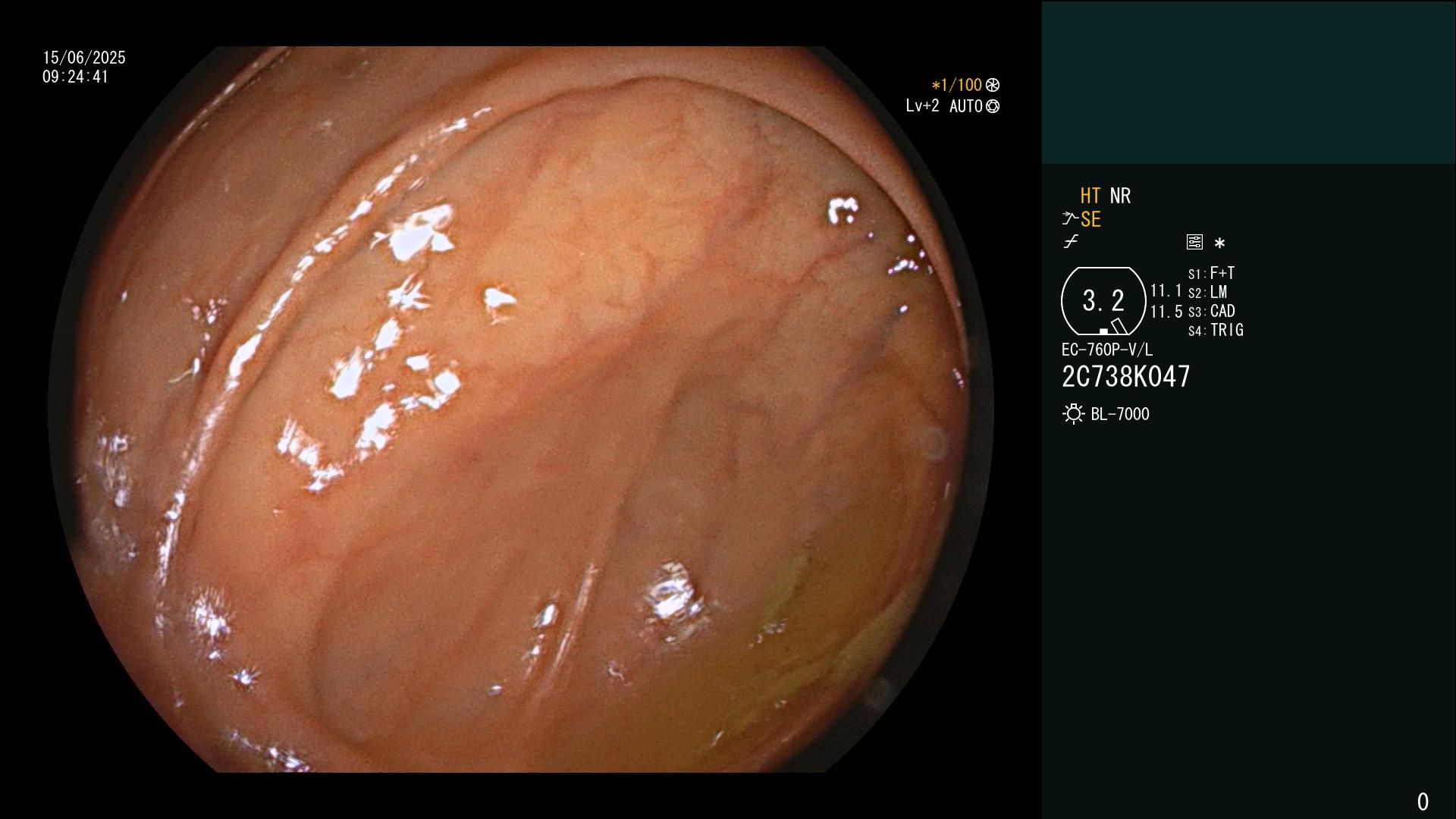Screen dimensions: 1456x819
Task: Click the endoscopic live image view
Action: point(521,409)
